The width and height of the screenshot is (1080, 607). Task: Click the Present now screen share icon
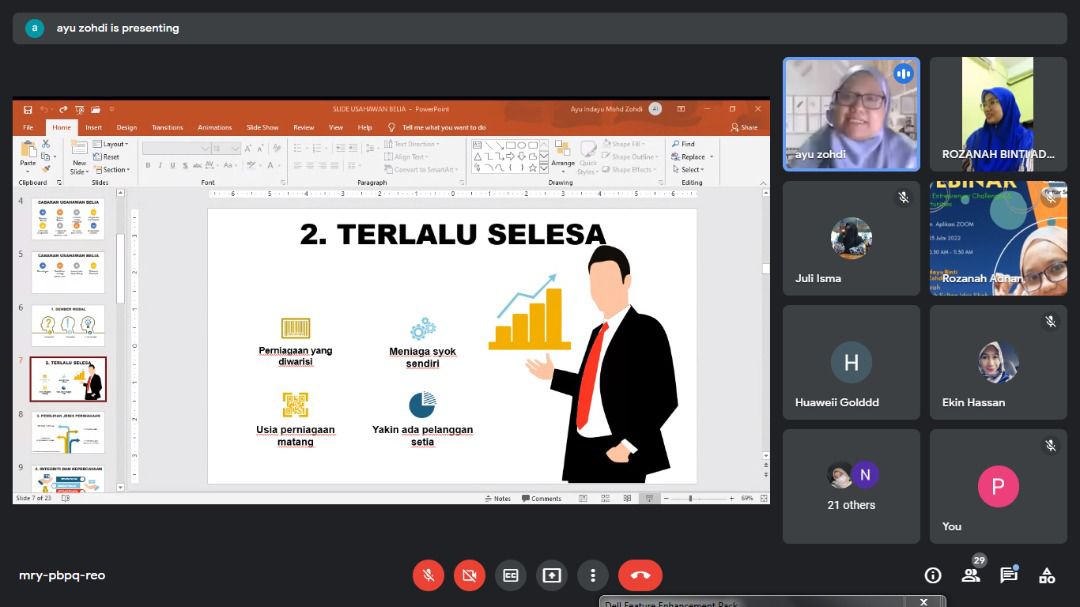551,575
